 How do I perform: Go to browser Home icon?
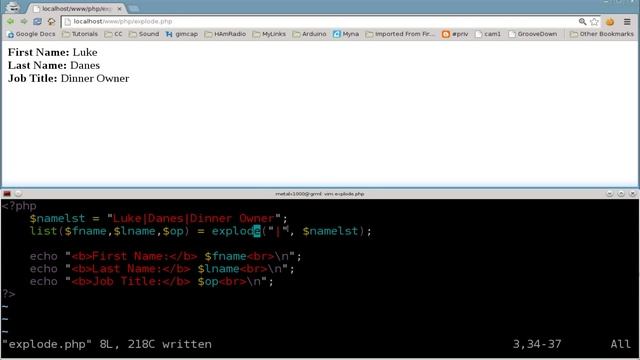tap(51, 21)
